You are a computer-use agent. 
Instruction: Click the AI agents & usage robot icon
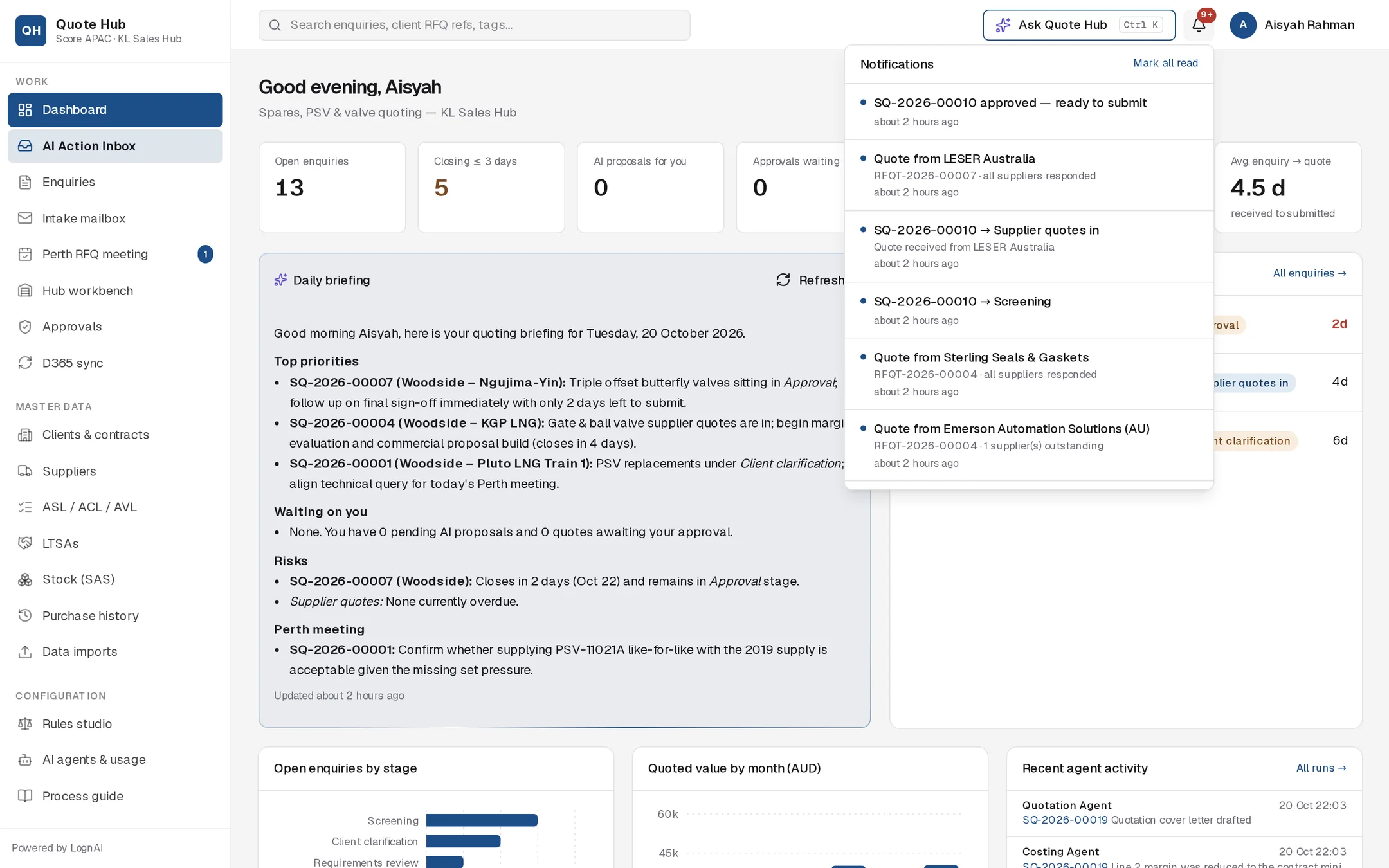[25, 760]
